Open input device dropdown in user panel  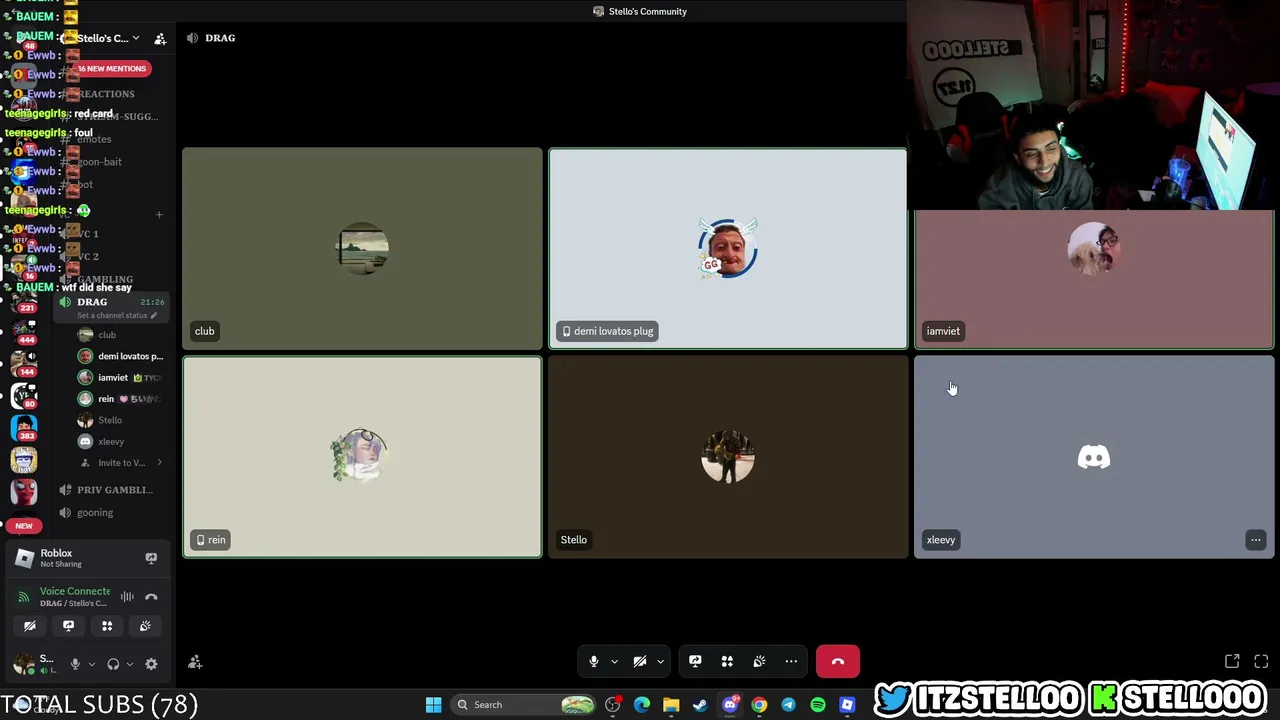coord(91,664)
